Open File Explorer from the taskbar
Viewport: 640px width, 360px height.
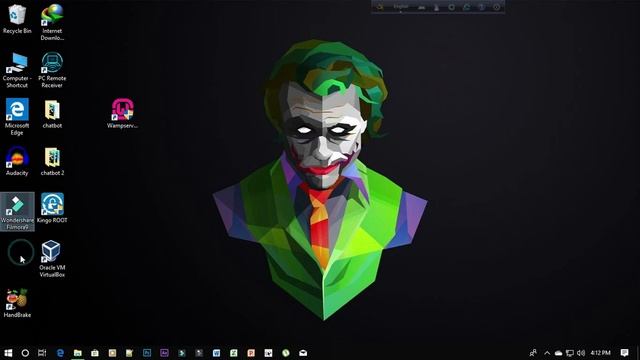click(x=78, y=353)
